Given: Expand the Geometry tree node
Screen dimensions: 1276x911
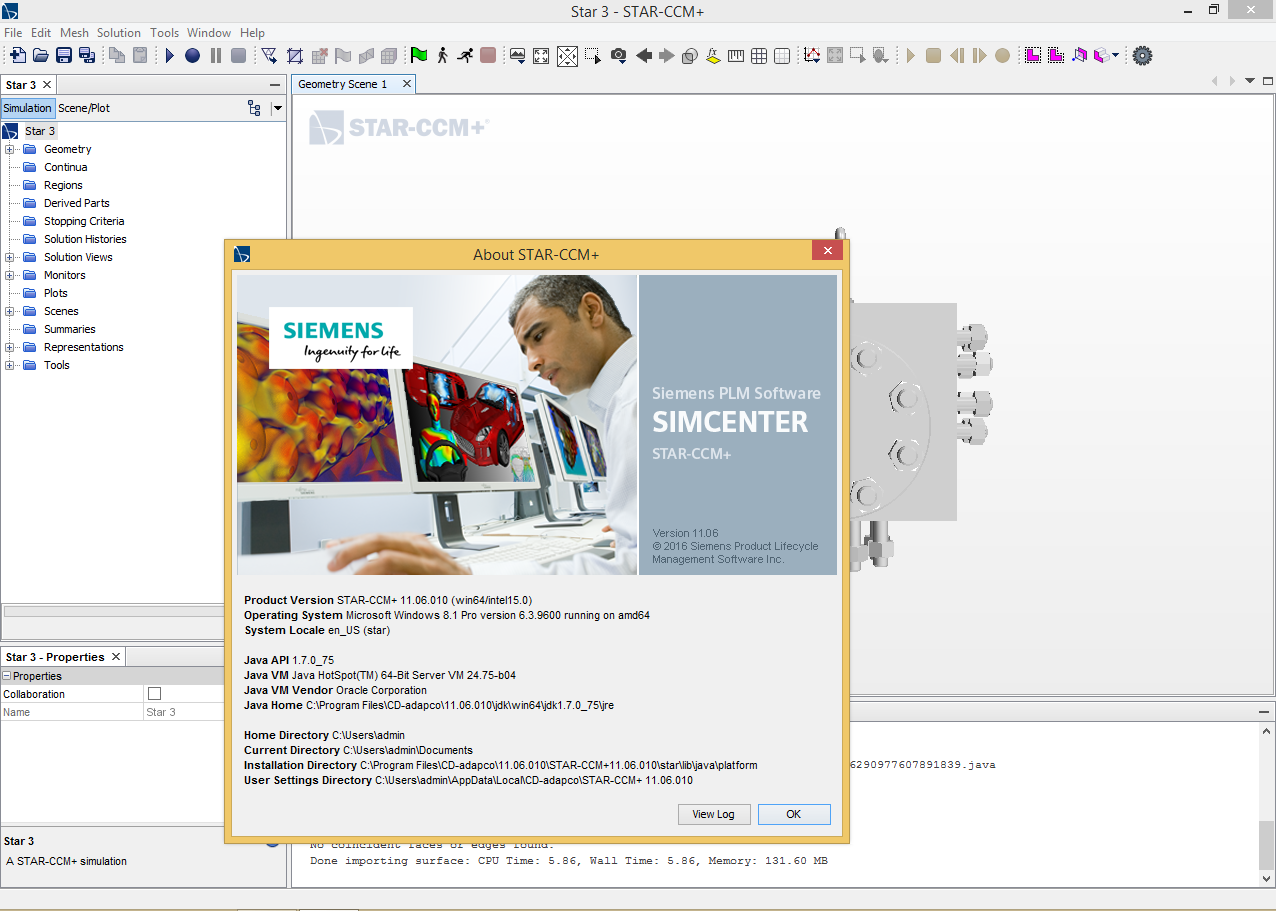Looking at the screenshot, I should (x=10, y=149).
